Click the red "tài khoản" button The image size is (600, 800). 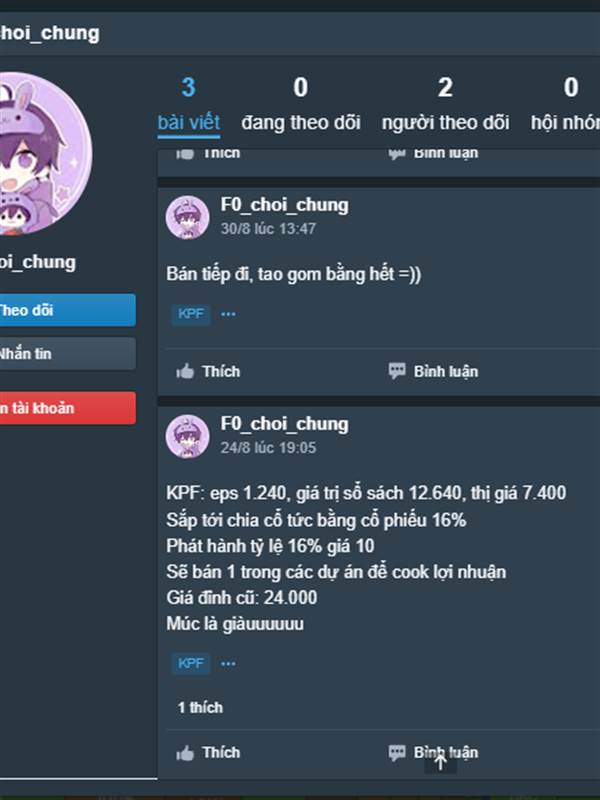click(x=67, y=408)
